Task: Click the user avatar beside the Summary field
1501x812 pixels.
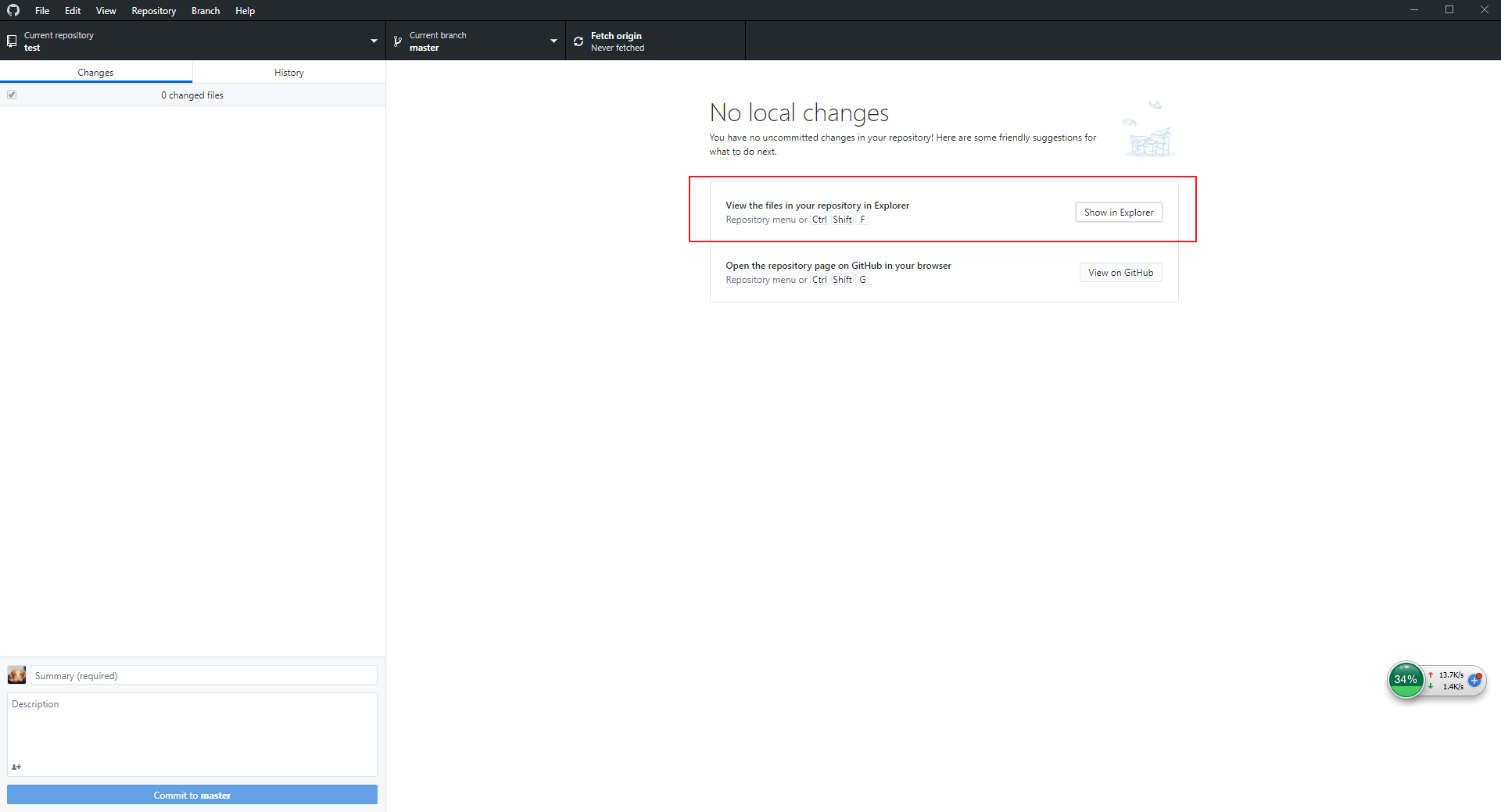Action: pyautogui.click(x=16, y=674)
